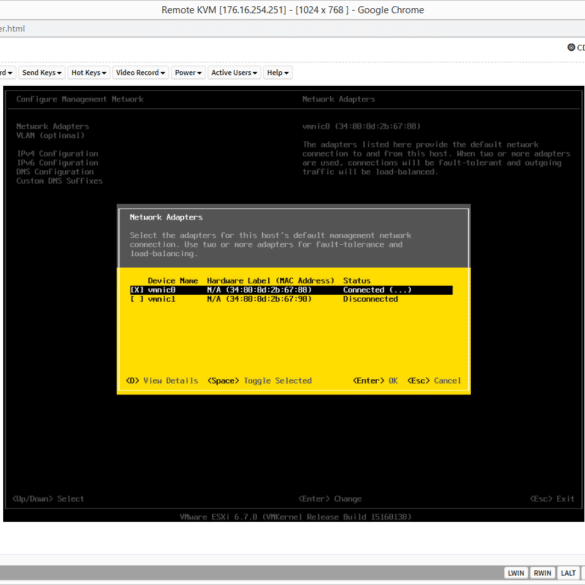The width and height of the screenshot is (585, 585).
Task: Toggle the vmnic1 adapter checkbox
Action: click(137, 299)
